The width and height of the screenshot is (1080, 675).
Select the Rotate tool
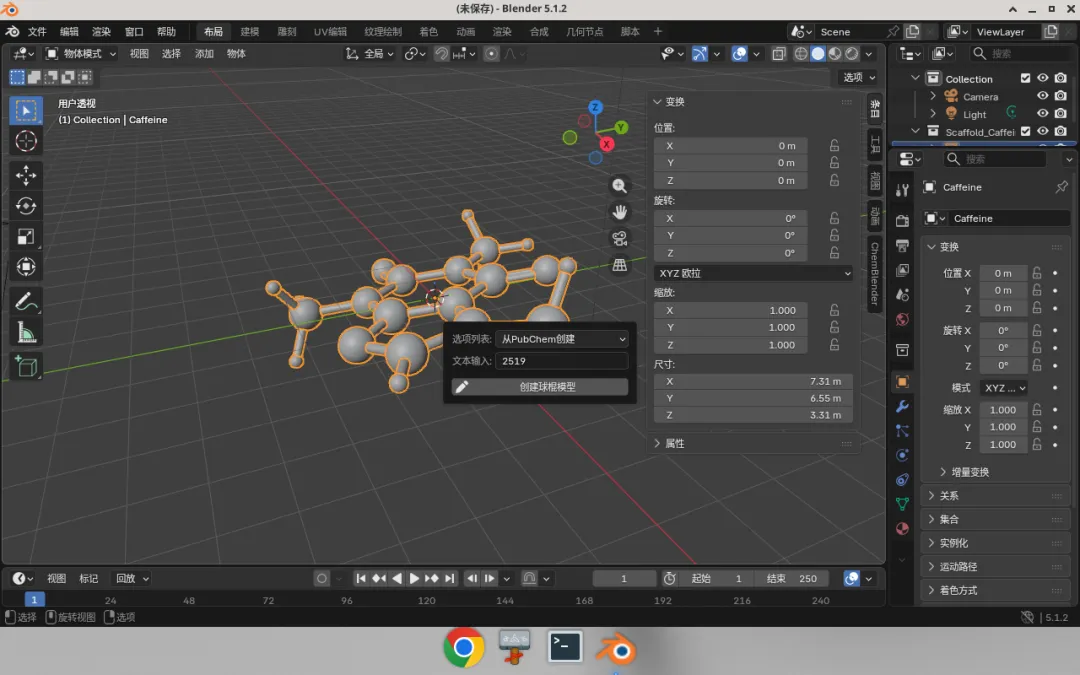tap(26, 206)
